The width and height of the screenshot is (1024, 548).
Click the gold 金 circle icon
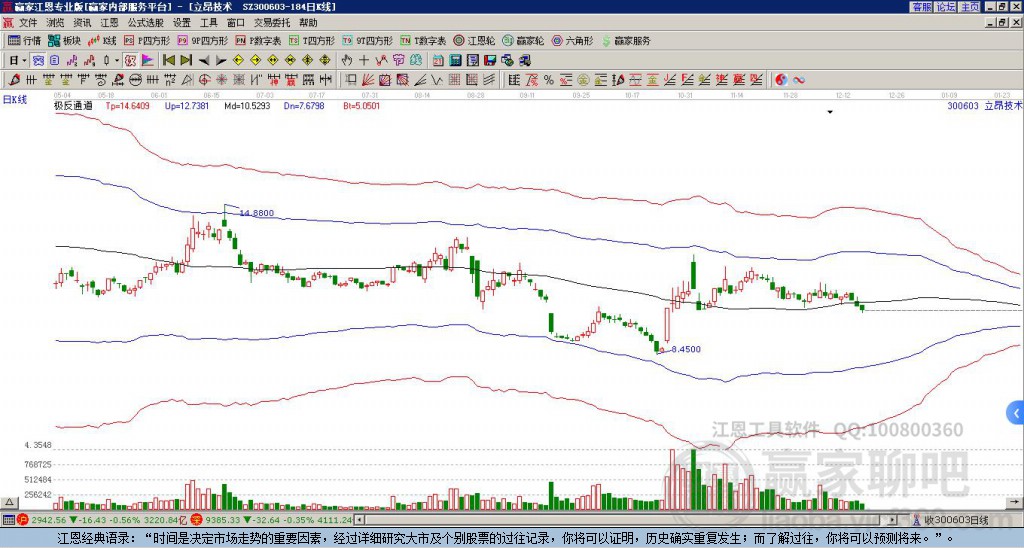583,80
